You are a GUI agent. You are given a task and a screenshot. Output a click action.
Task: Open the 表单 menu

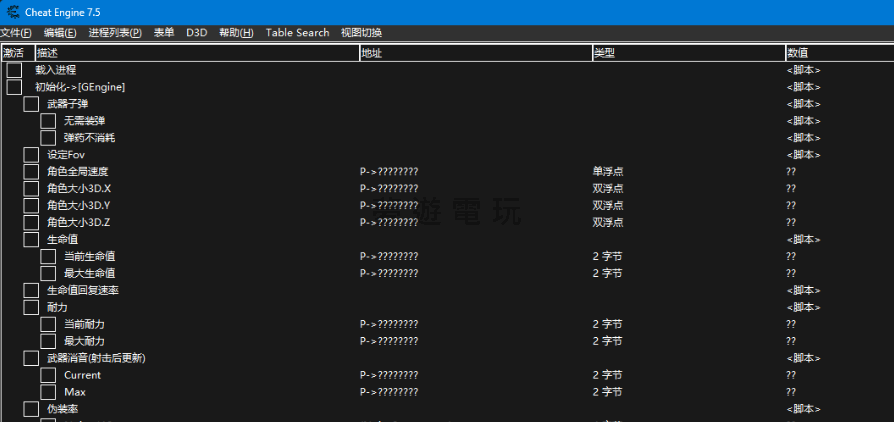164,33
